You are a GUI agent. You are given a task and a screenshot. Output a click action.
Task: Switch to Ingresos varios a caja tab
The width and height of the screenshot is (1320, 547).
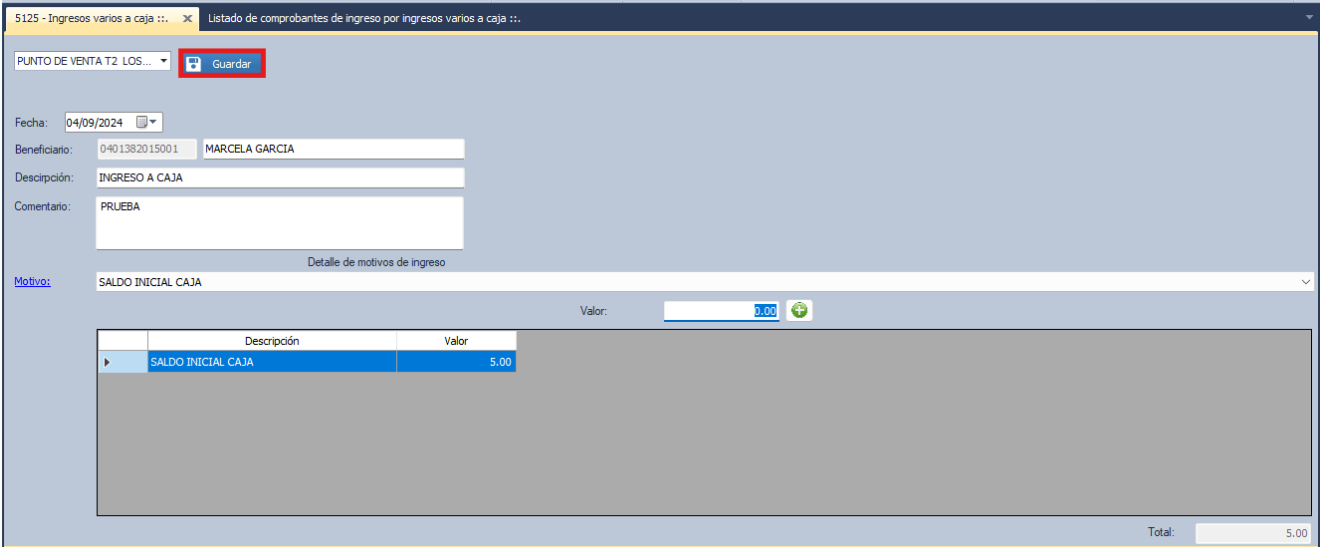click(x=90, y=19)
